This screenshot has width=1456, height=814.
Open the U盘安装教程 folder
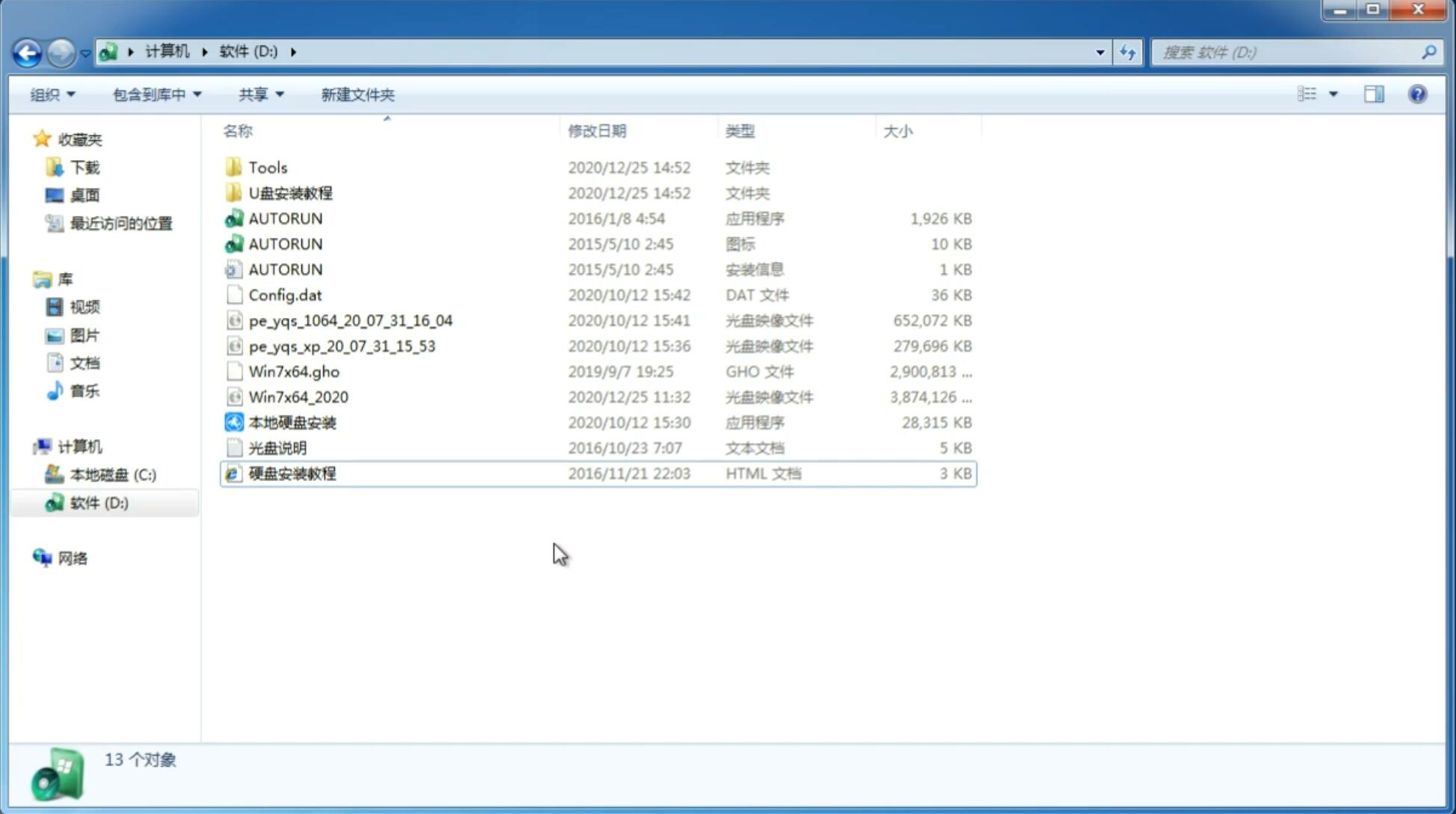click(291, 192)
